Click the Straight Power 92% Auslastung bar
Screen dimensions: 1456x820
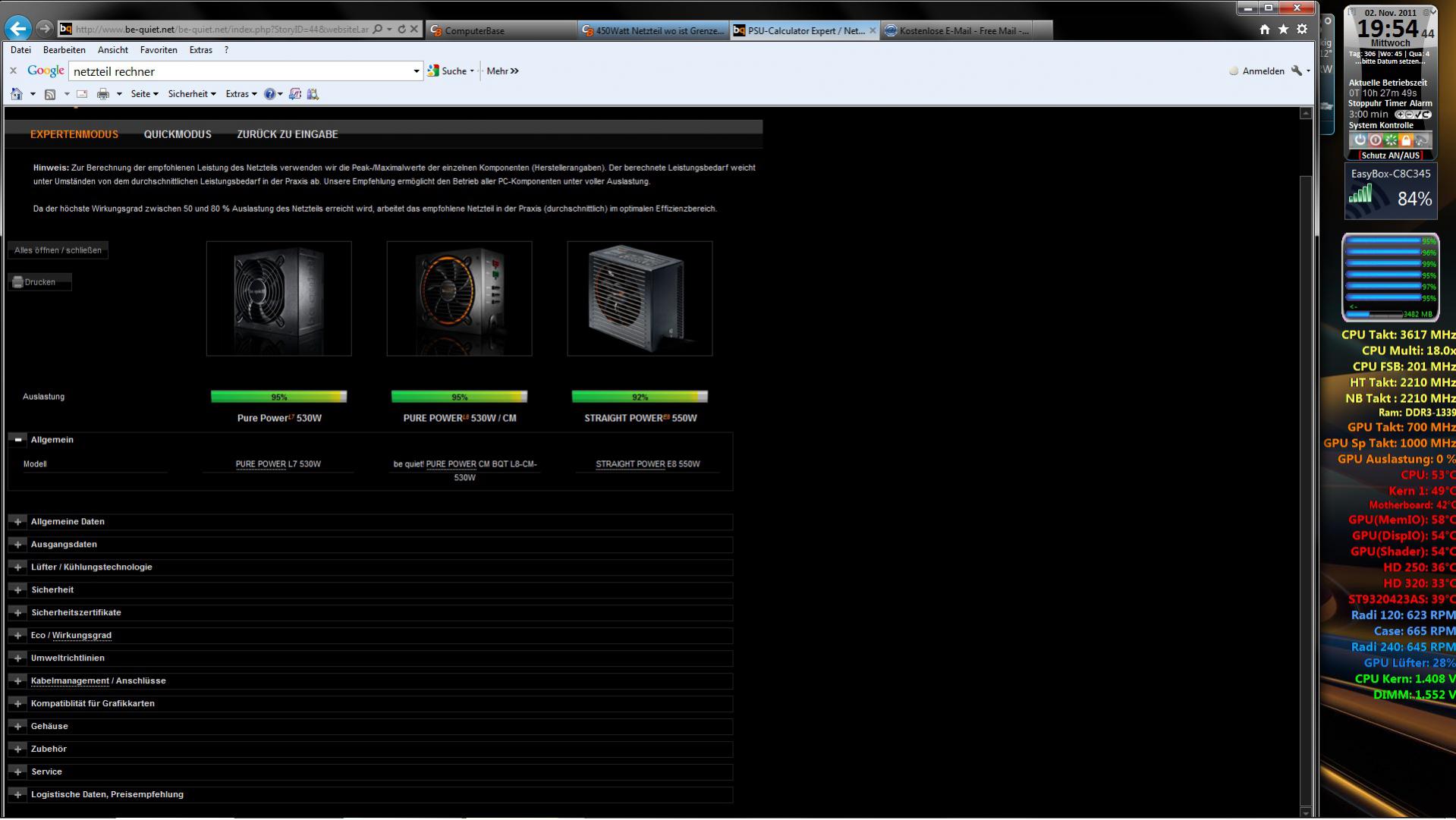coord(640,397)
